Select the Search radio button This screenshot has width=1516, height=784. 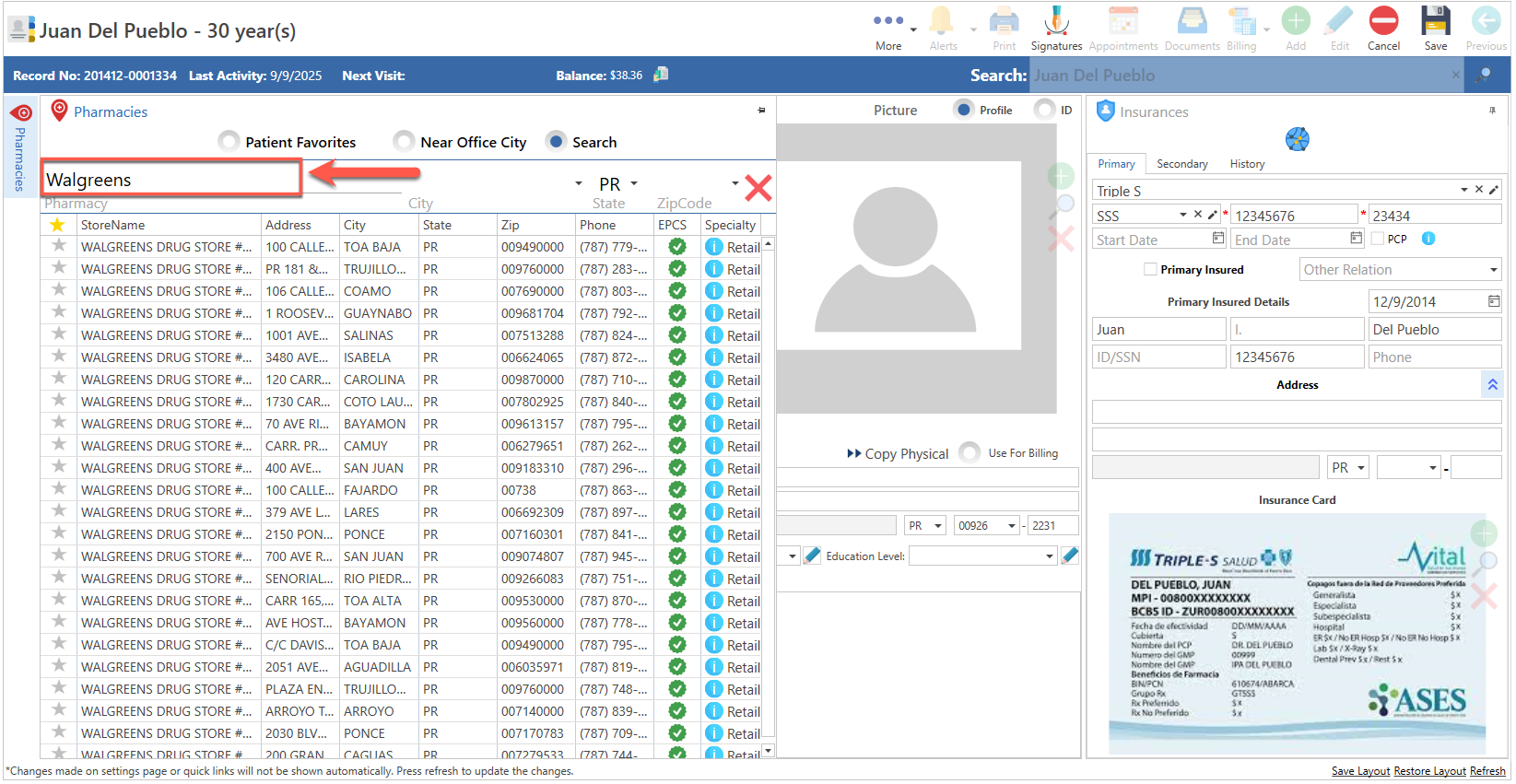556,141
